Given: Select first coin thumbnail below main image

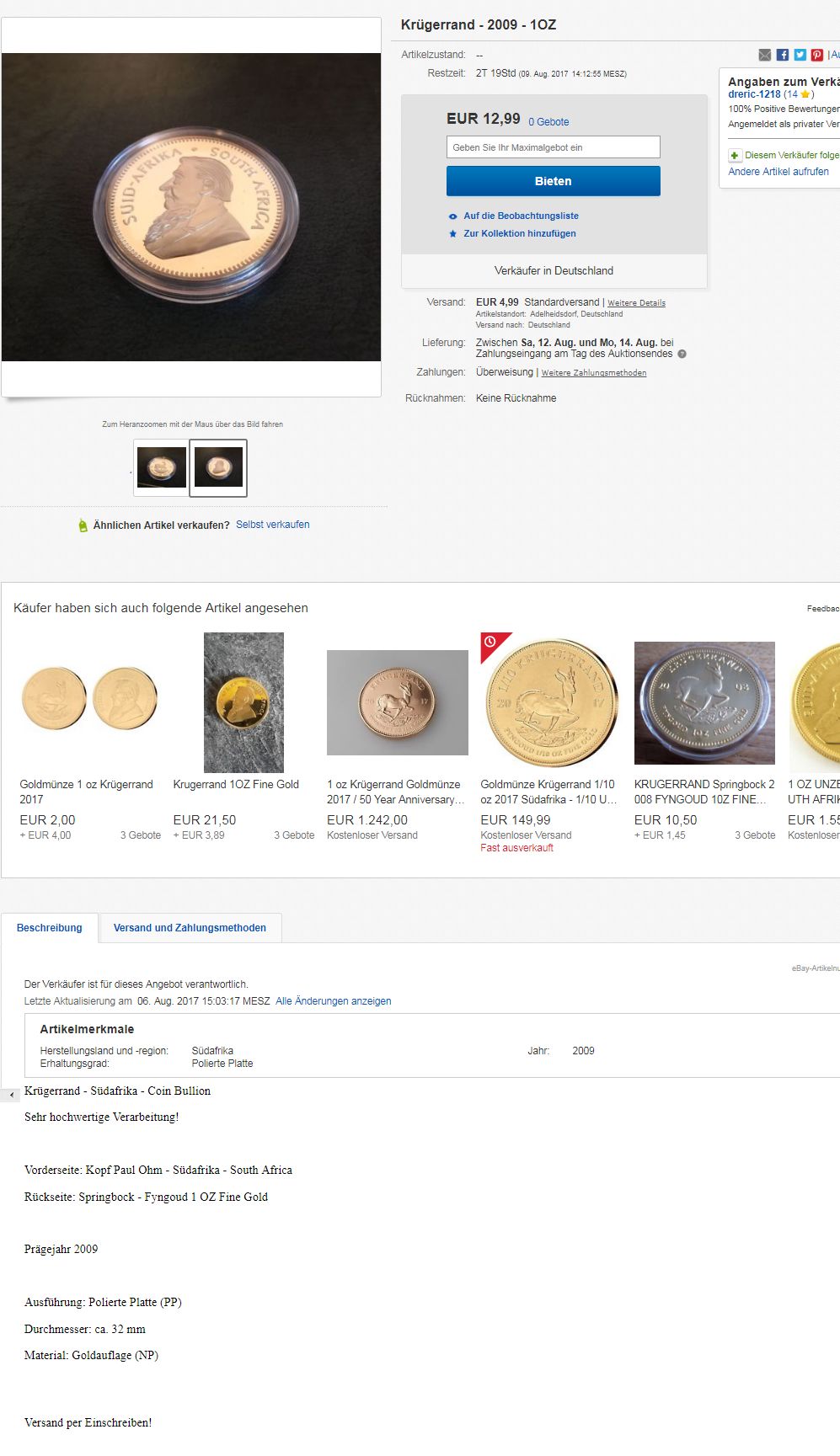Looking at the screenshot, I should pyautogui.click(x=162, y=467).
